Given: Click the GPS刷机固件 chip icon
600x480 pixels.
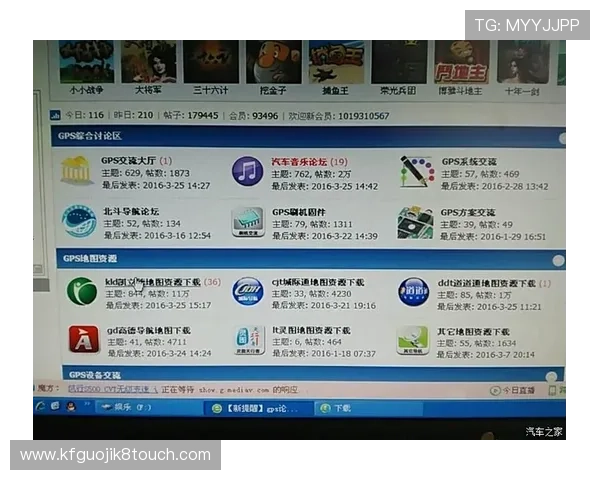Looking at the screenshot, I should (x=248, y=222).
